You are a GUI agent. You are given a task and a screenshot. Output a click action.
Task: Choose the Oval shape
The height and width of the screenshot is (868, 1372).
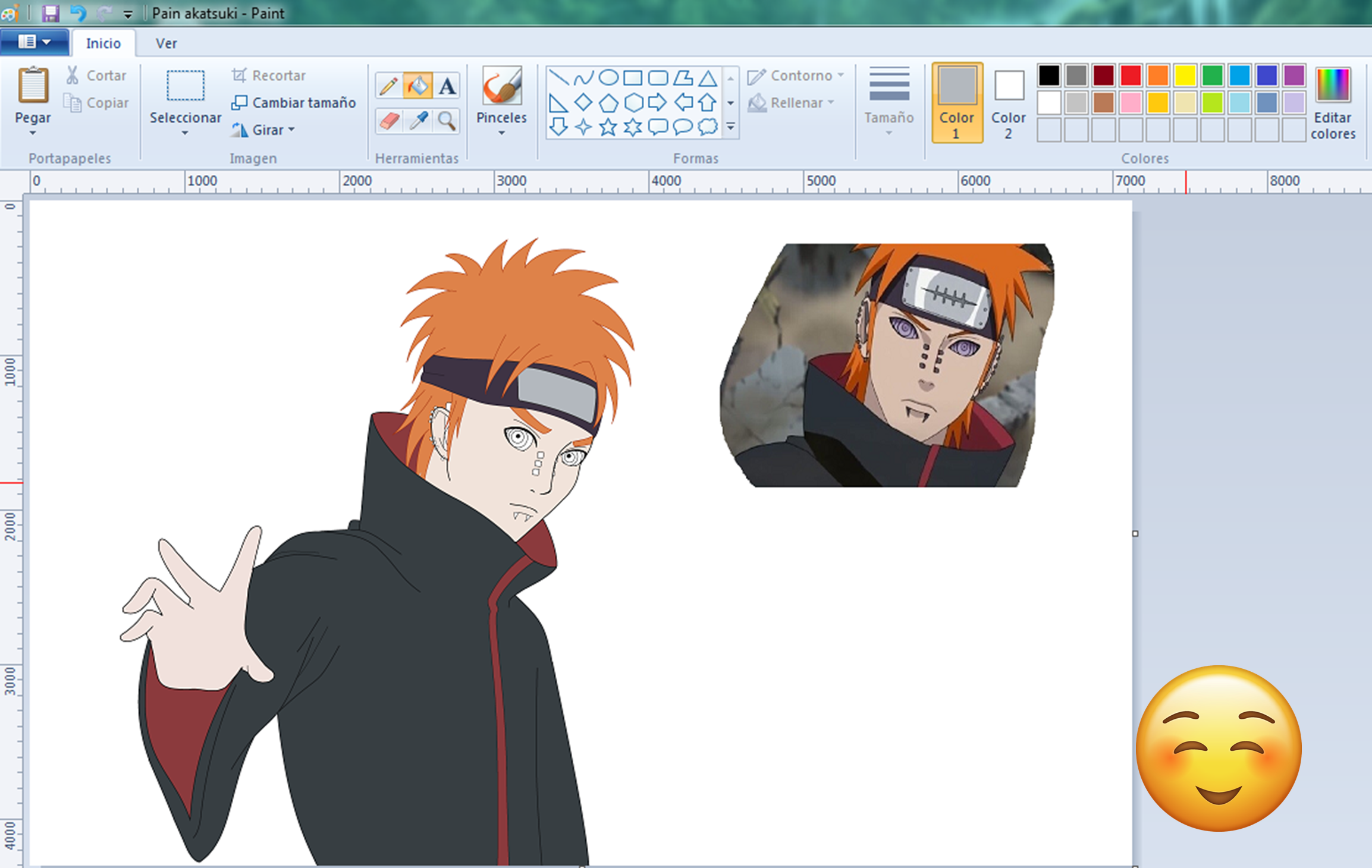coord(608,77)
